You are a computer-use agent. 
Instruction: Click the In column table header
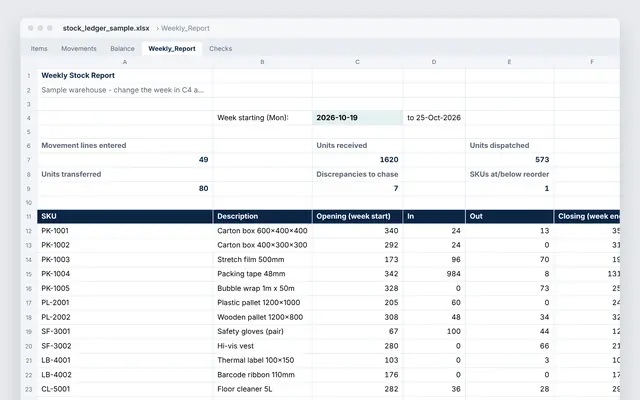[434, 216]
